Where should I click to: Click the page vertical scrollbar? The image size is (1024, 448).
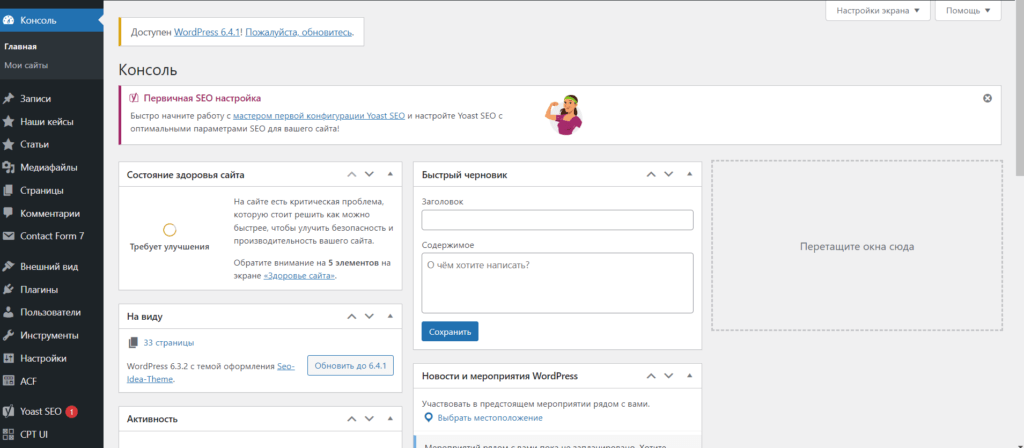[1019, 88]
